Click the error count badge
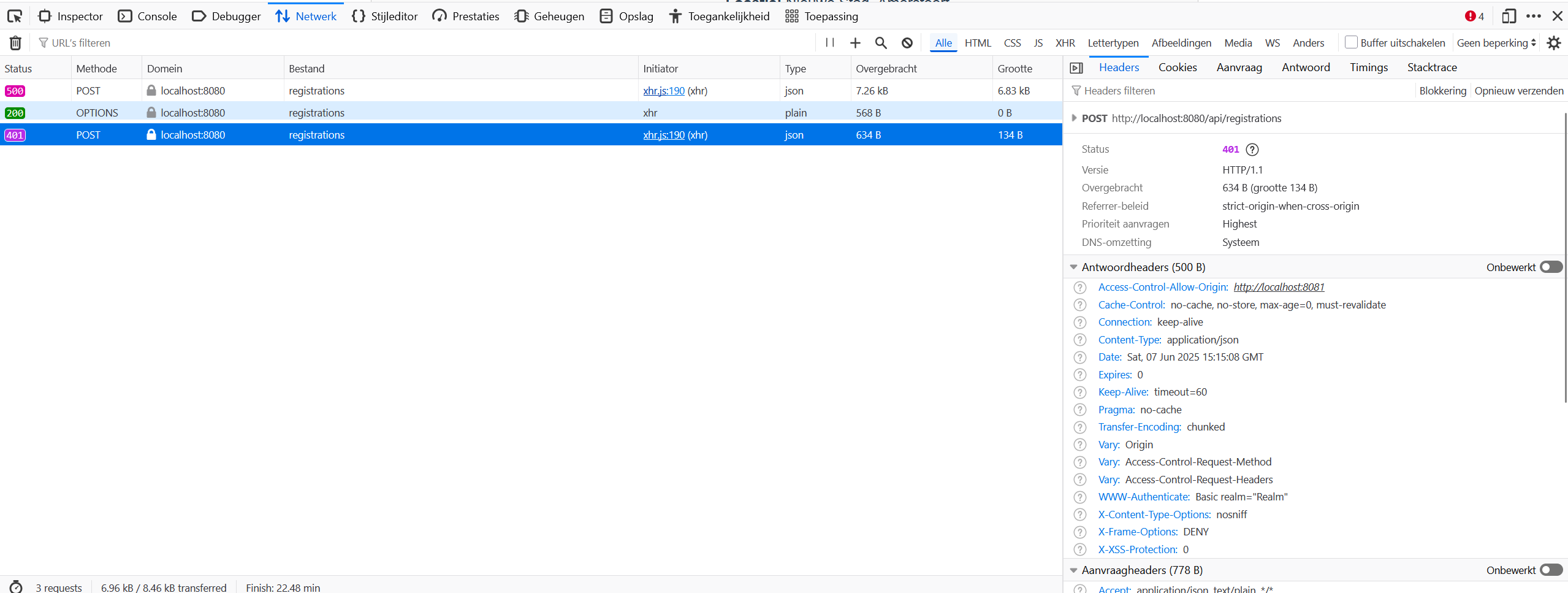1568x593 pixels. [x=1474, y=17]
